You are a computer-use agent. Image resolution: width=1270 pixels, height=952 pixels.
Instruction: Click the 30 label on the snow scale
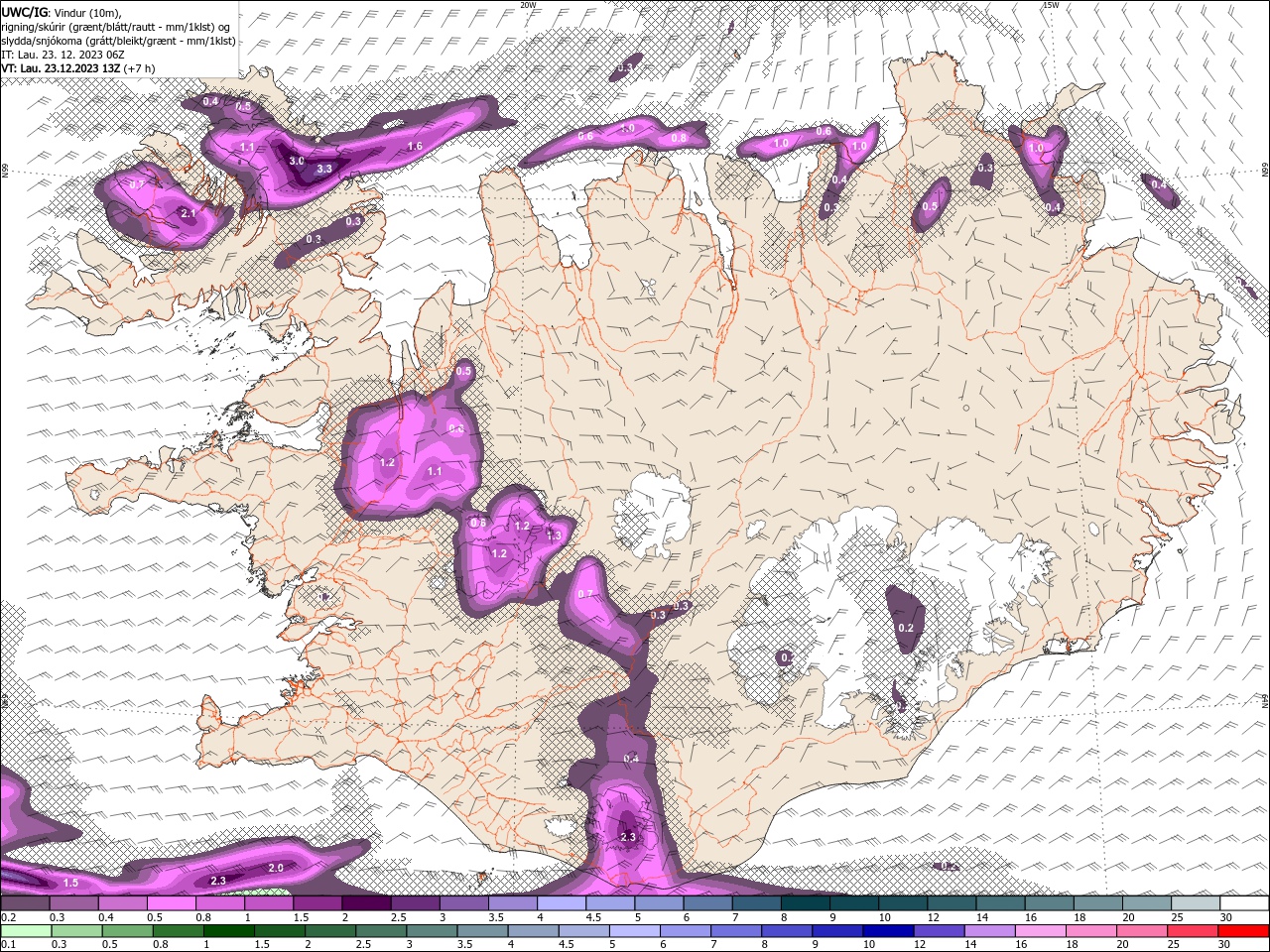(x=1226, y=917)
